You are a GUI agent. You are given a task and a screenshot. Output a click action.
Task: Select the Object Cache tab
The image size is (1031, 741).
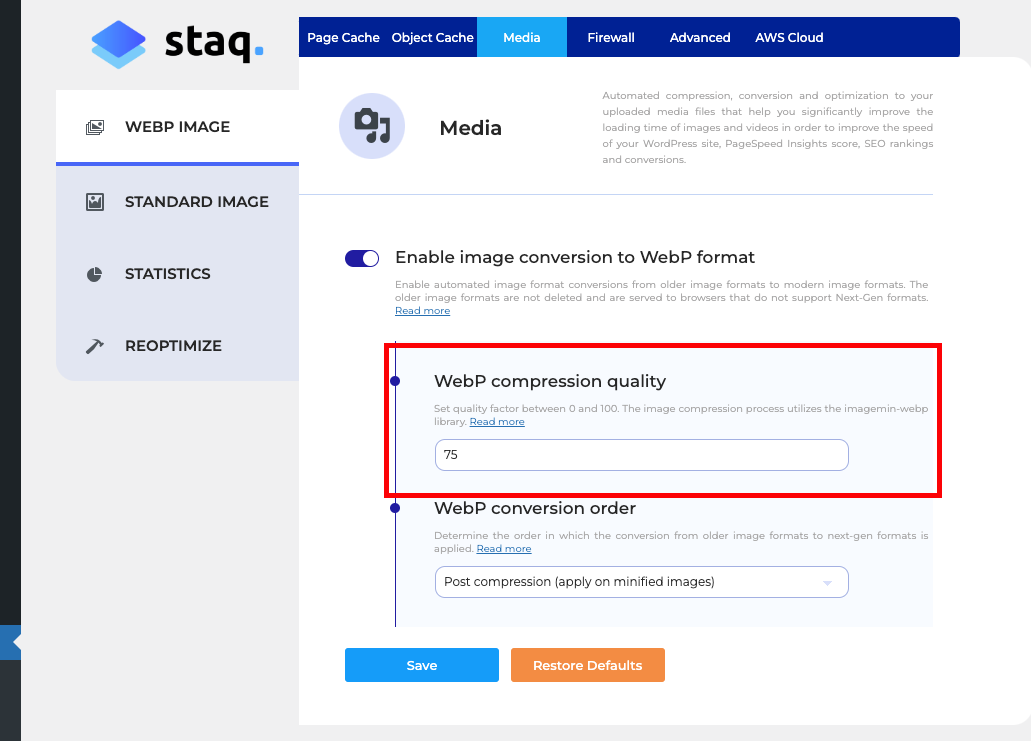click(x=432, y=37)
